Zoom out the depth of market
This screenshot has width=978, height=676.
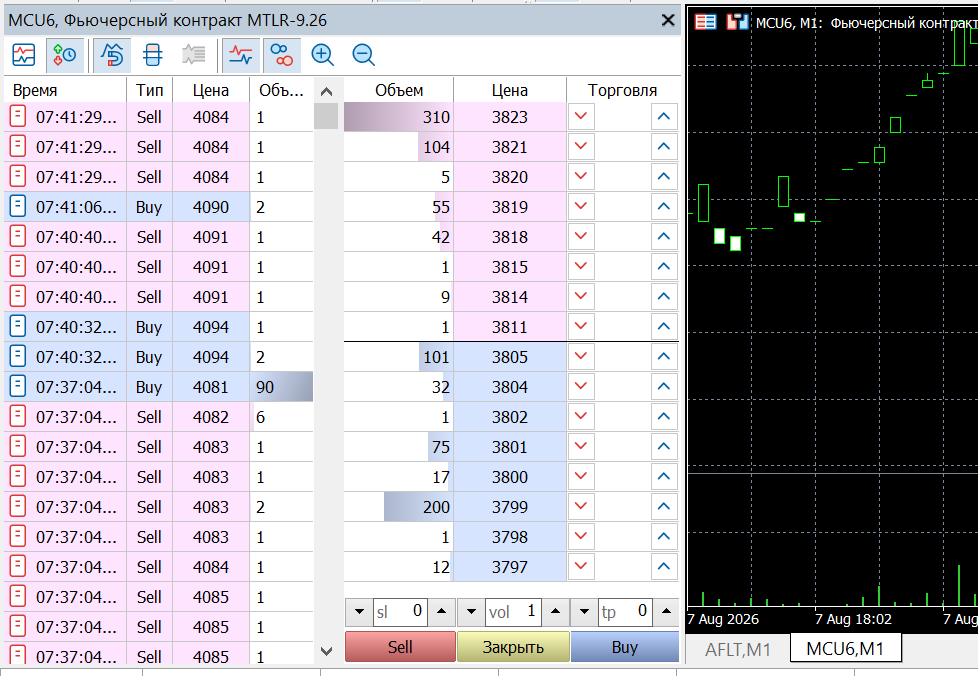click(364, 55)
